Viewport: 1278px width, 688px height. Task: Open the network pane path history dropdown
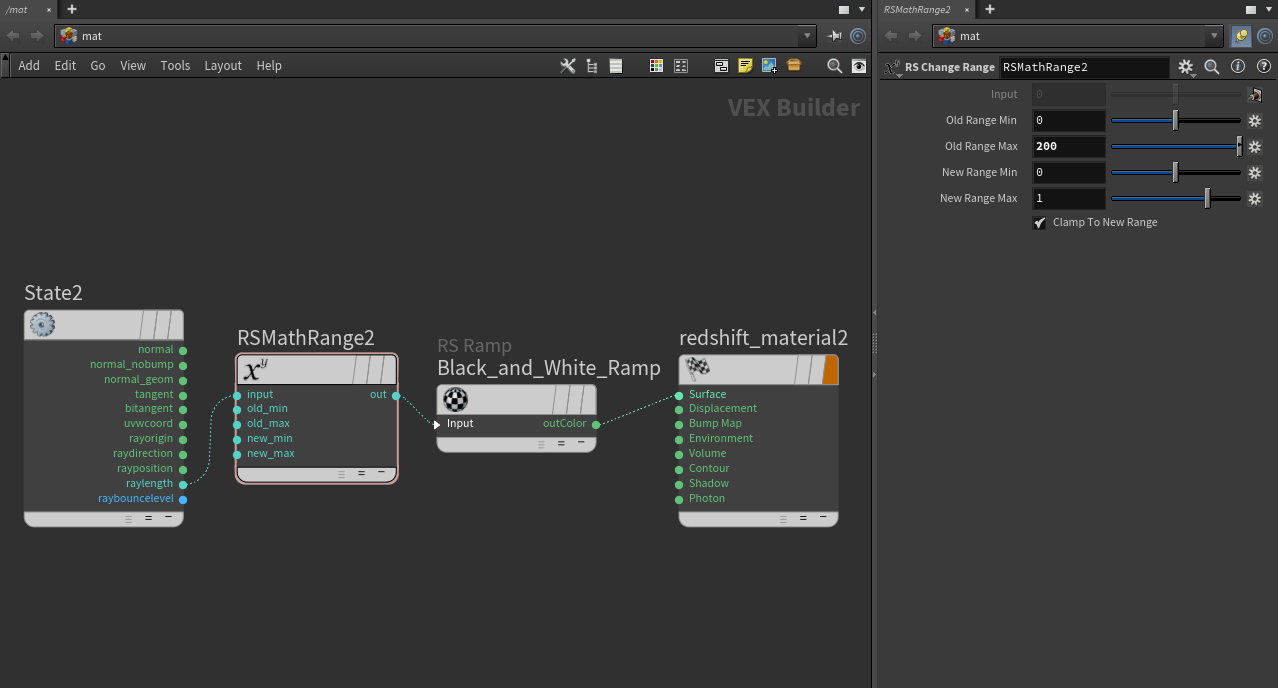click(808, 36)
